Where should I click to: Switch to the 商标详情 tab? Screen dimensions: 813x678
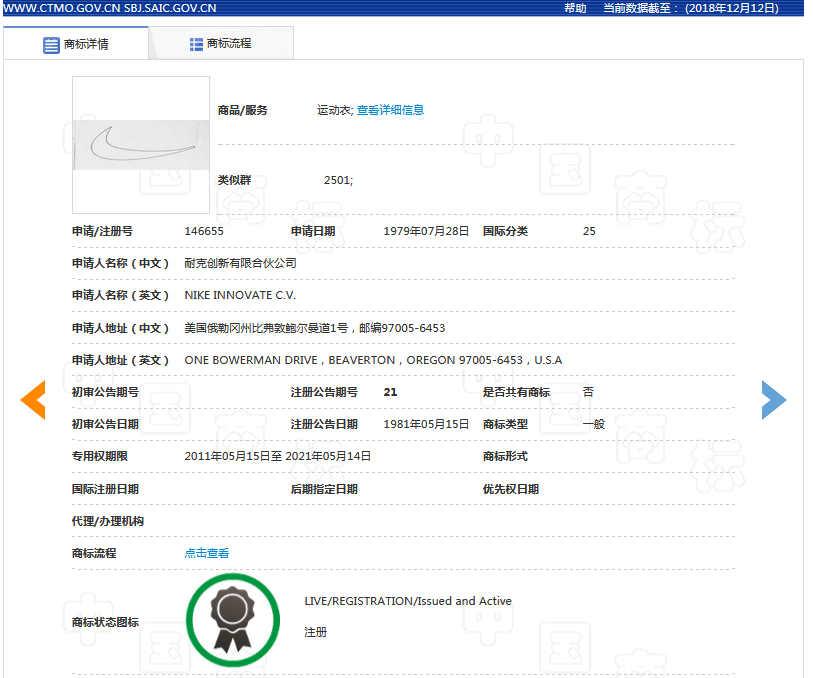(76, 45)
